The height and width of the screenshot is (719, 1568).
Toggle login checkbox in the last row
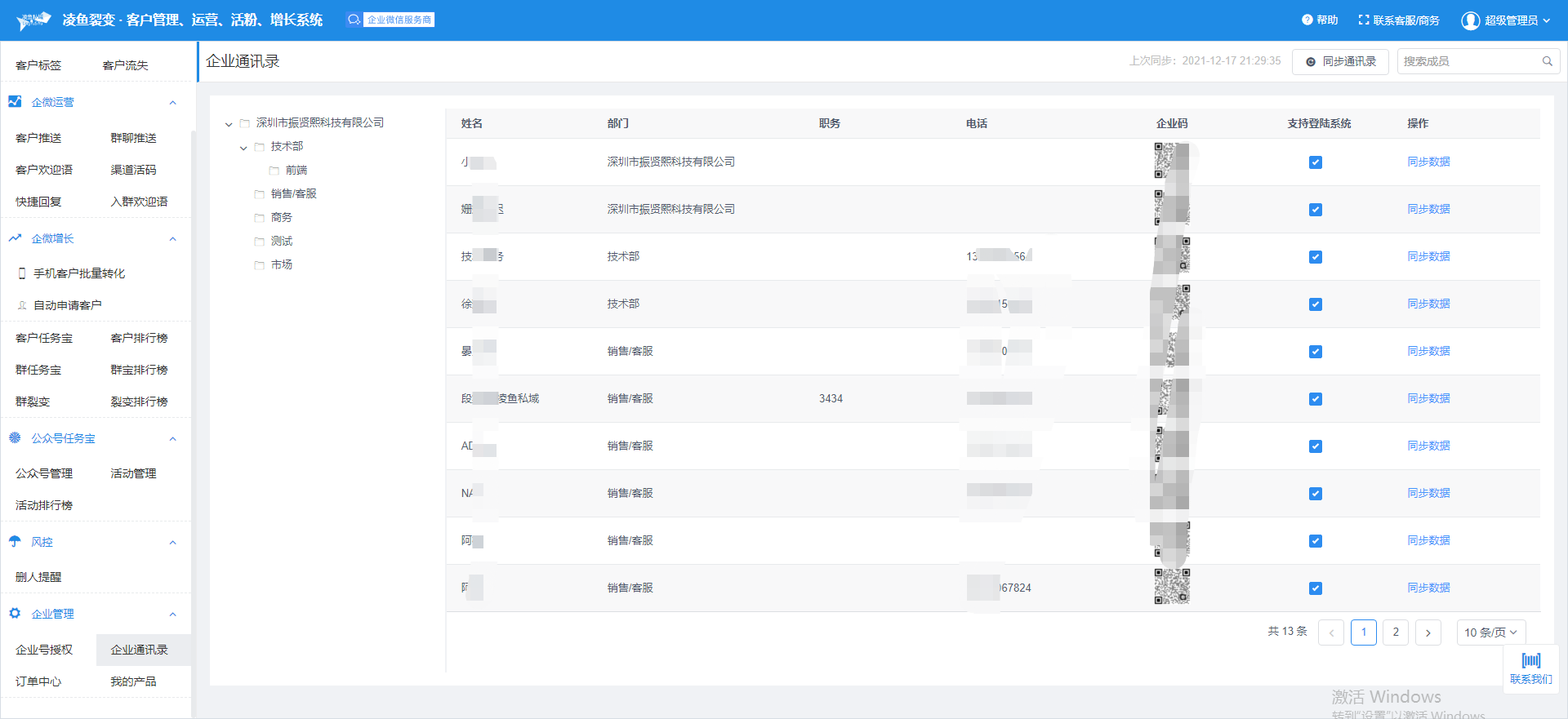[1315, 588]
